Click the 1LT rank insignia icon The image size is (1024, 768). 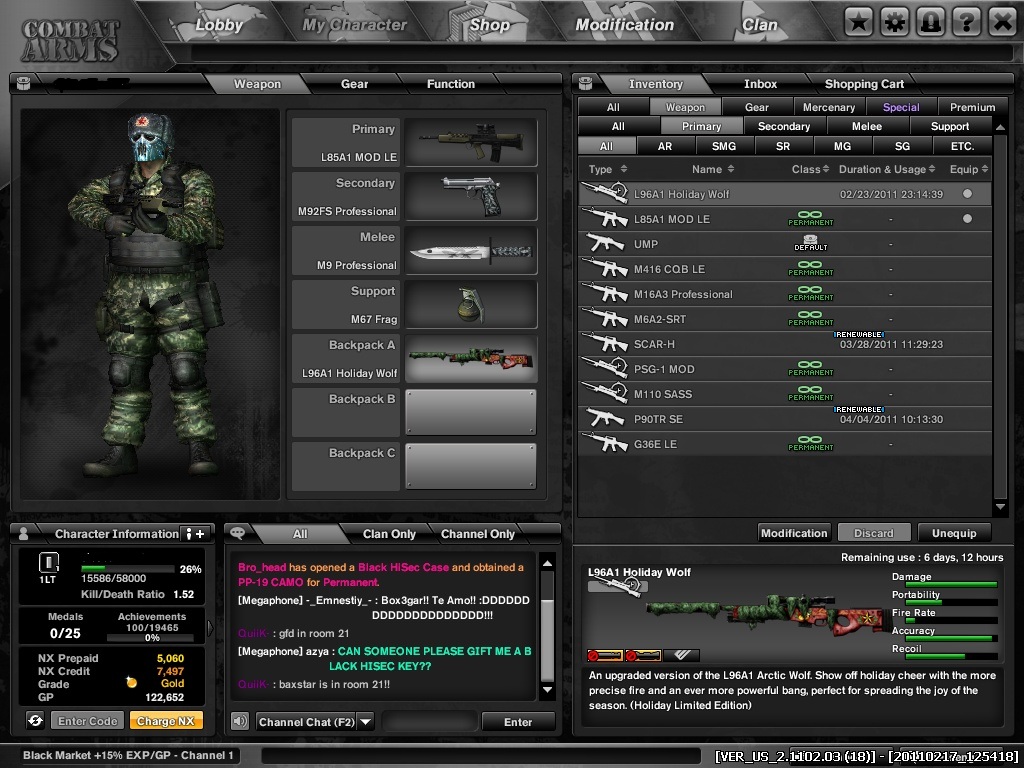[x=49, y=562]
